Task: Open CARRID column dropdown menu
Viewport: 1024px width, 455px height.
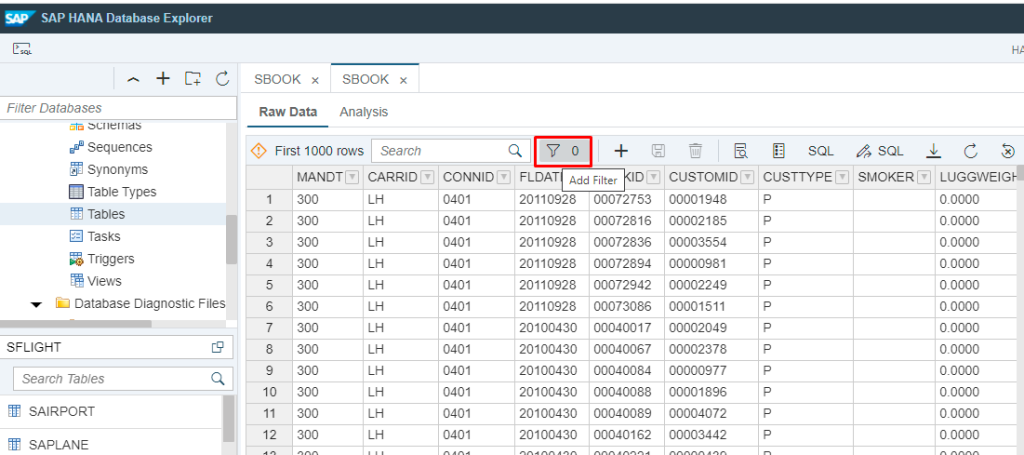Action: [x=428, y=177]
